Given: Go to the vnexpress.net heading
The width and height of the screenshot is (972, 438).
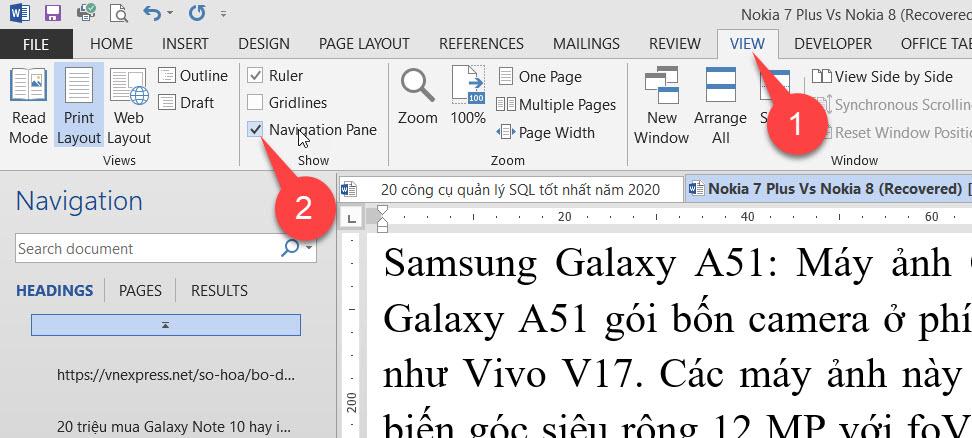Looking at the screenshot, I should (175, 375).
